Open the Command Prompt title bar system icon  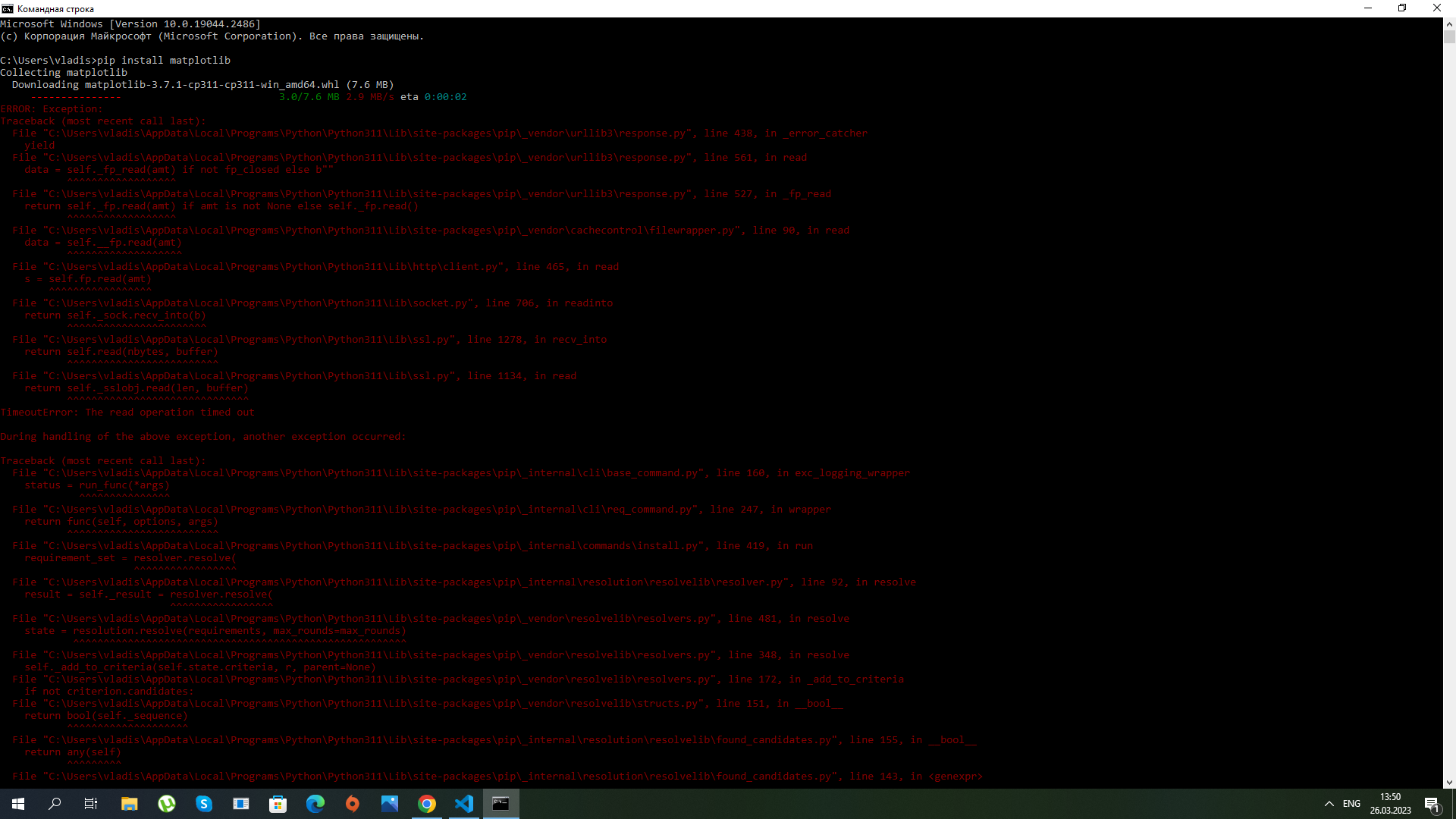8,8
